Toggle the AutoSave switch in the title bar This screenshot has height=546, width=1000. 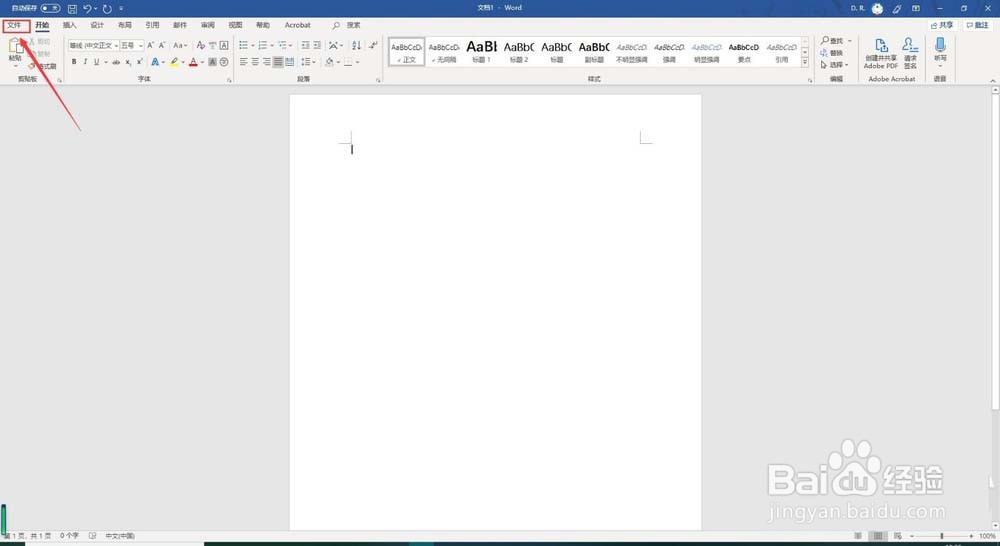pyautogui.click(x=50, y=8)
